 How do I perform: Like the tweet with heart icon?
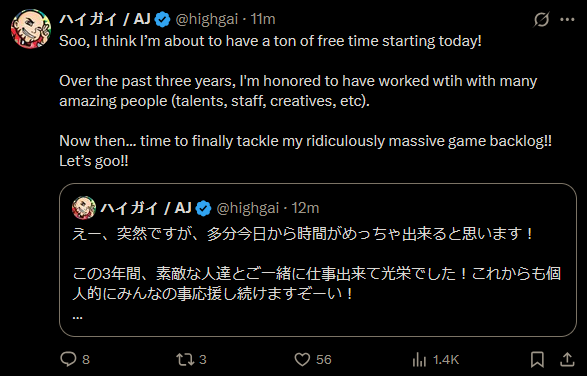pos(302,360)
